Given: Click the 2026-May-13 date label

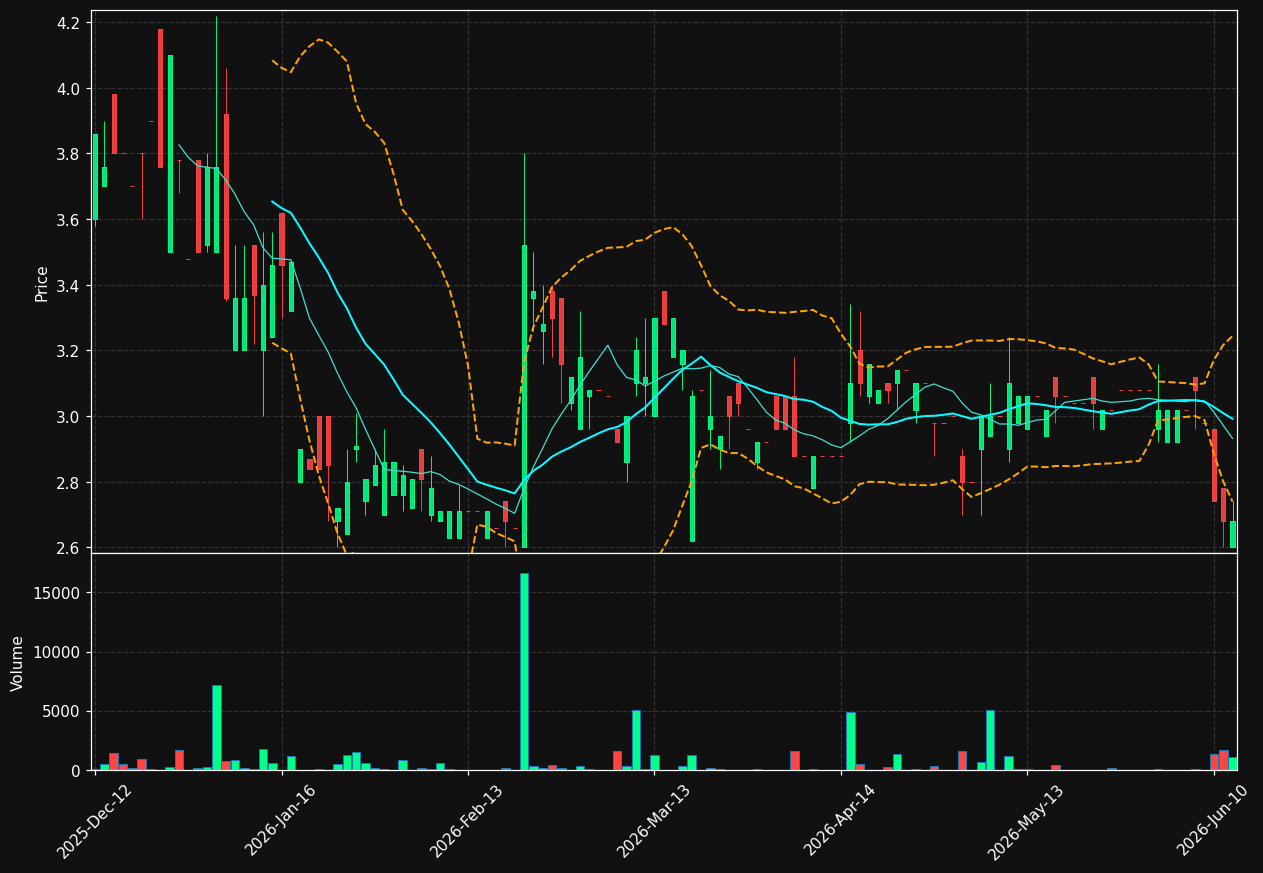Looking at the screenshot, I should pyautogui.click(x=1027, y=821).
